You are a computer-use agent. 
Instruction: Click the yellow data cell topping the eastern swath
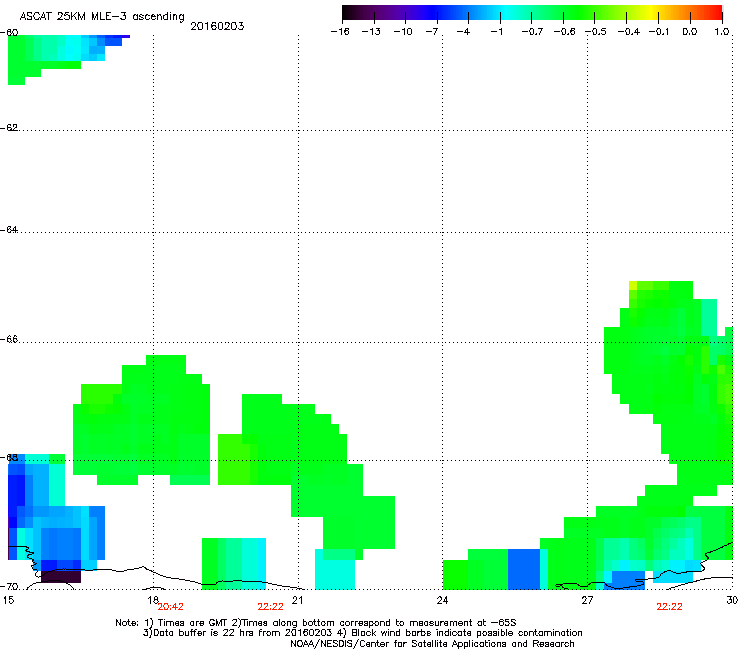[x=633, y=285]
